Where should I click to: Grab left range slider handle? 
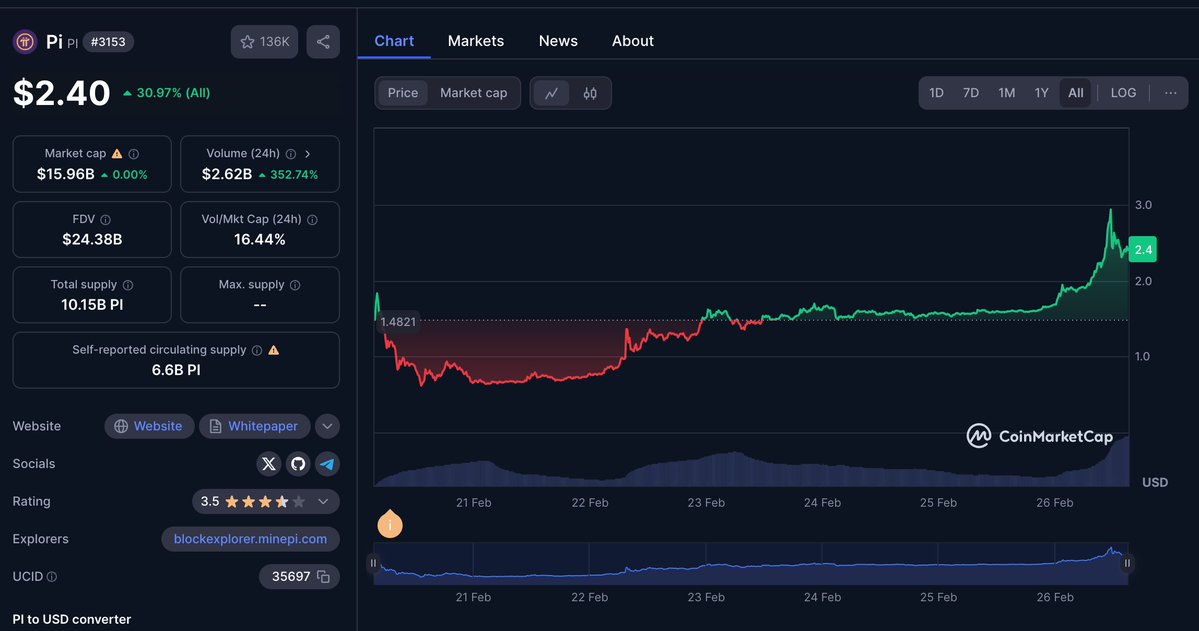(373, 563)
